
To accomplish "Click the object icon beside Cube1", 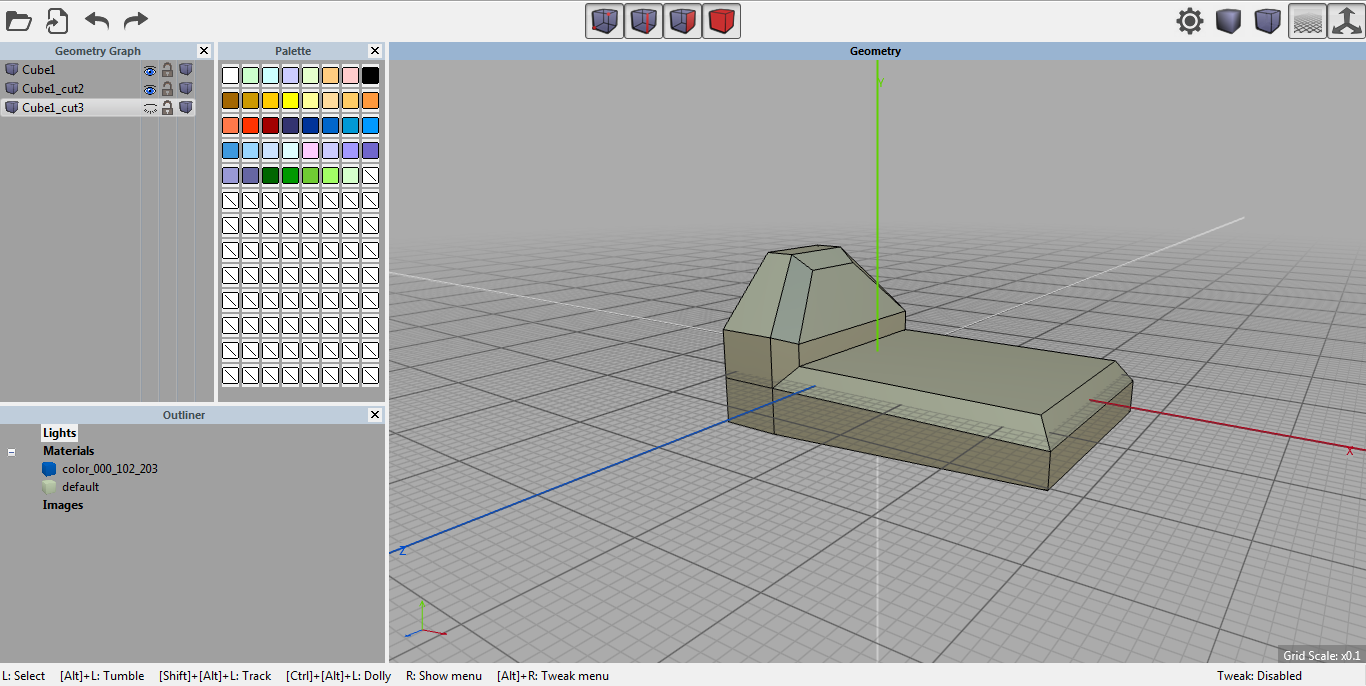I will pyautogui.click(x=12, y=70).
